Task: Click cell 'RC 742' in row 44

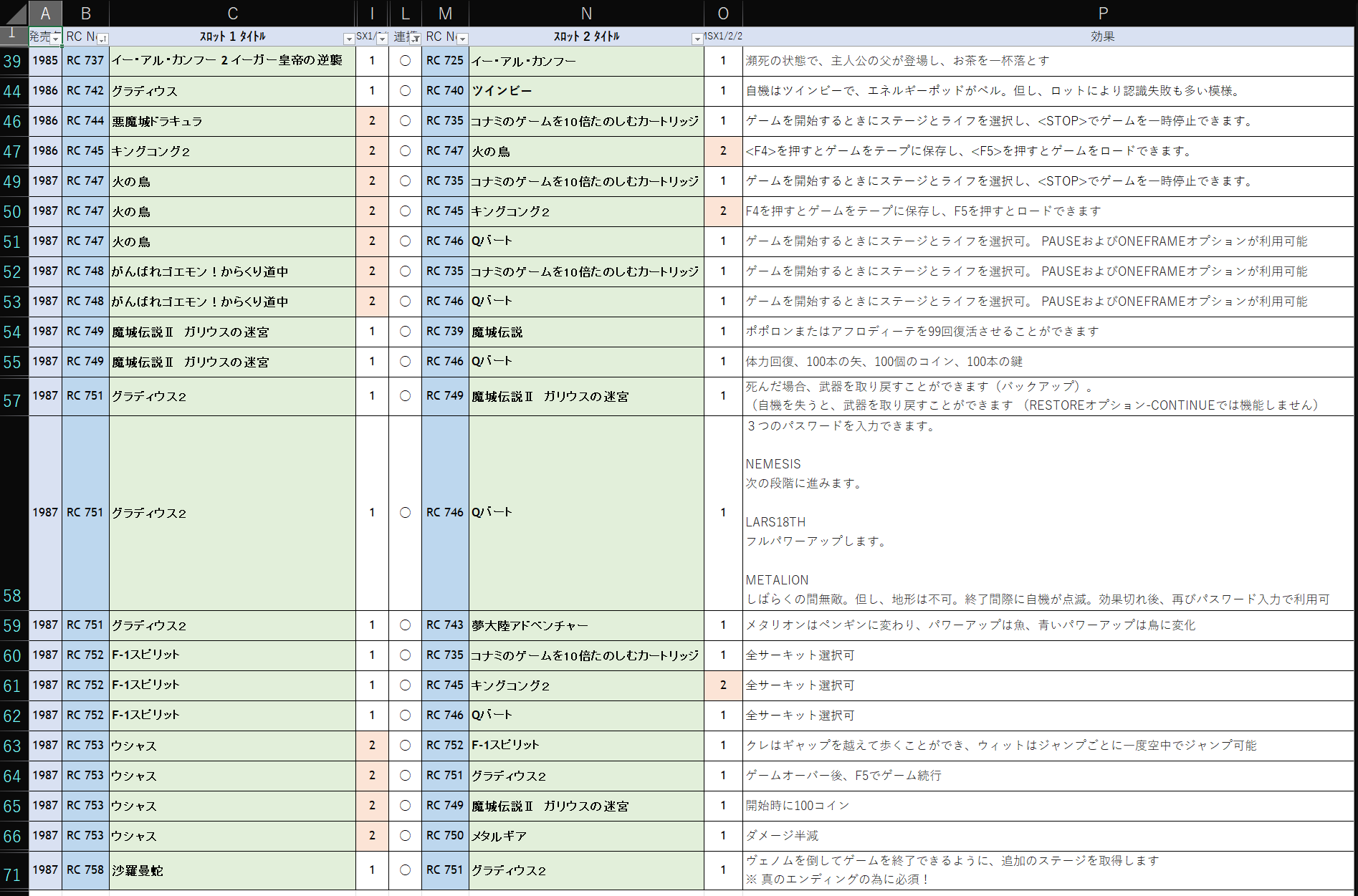Action: click(86, 91)
